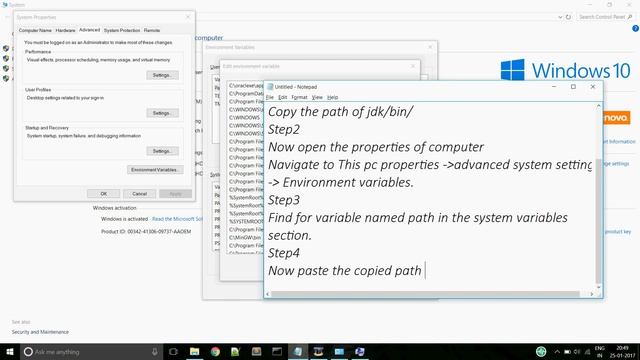
Task: Select the %SYSTEMROOT% uppercase path entry
Action: [246, 222]
